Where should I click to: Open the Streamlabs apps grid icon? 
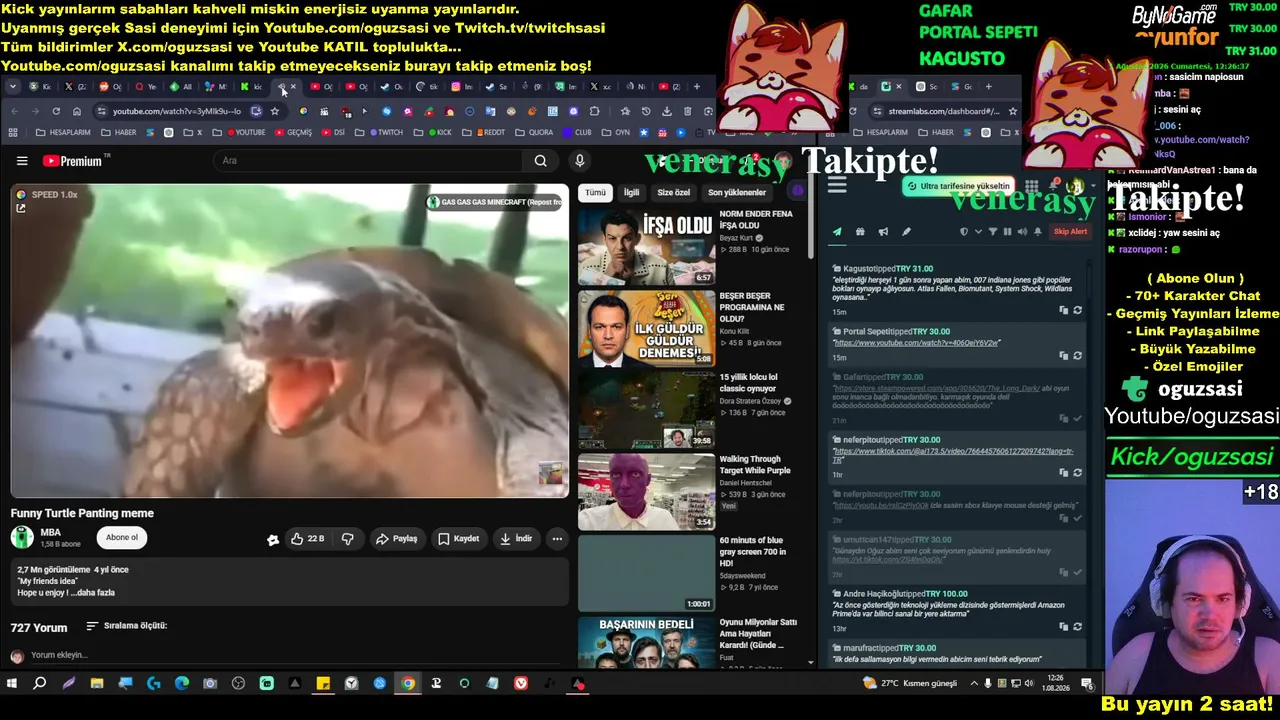click(1031, 186)
